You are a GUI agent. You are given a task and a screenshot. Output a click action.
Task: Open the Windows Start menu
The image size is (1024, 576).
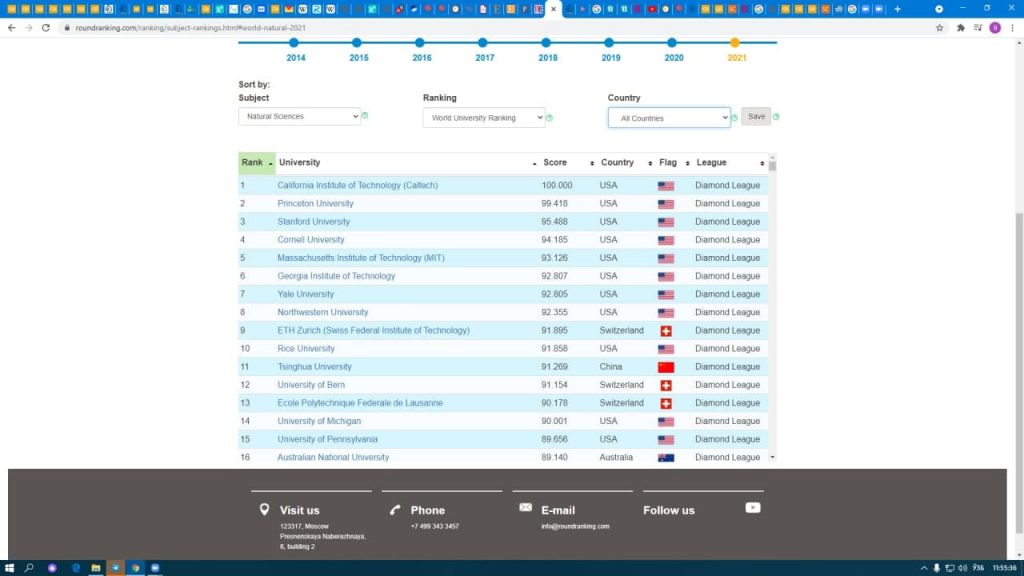click(x=9, y=568)
